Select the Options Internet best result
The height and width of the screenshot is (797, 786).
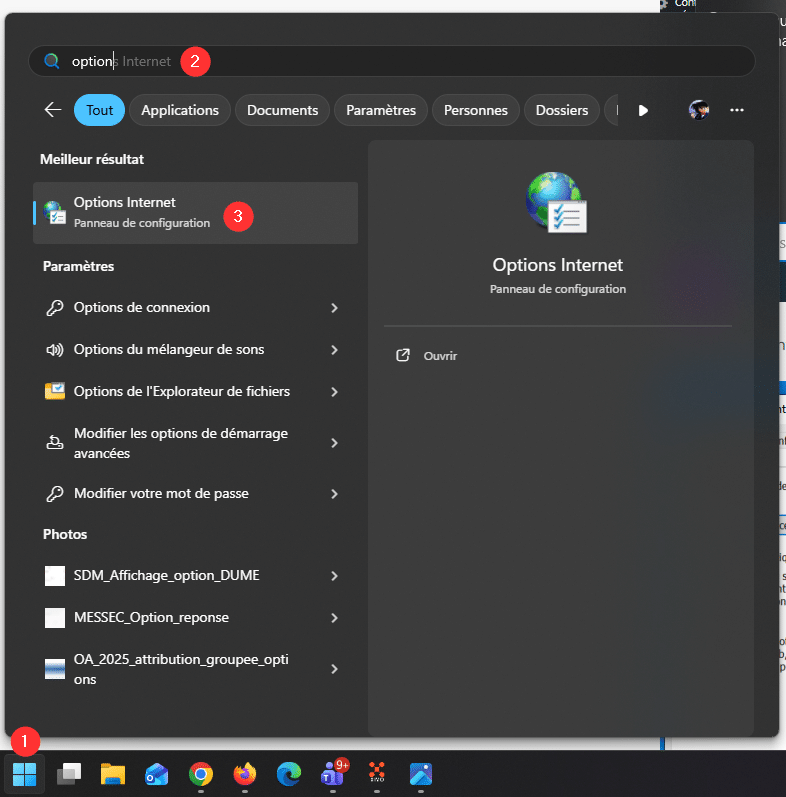[195, 212]
